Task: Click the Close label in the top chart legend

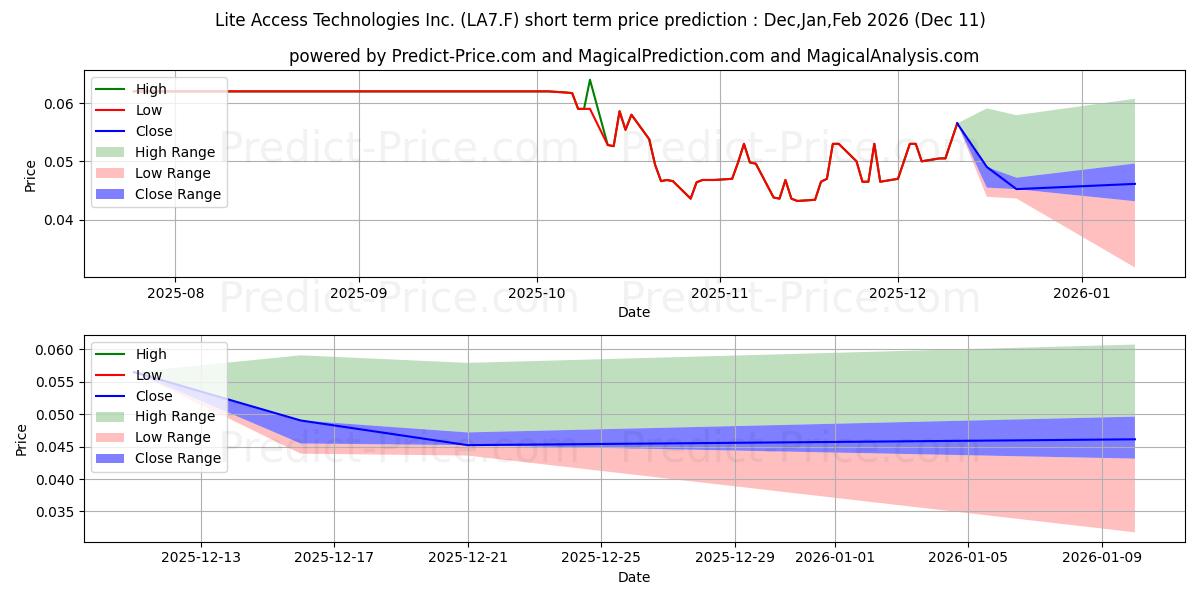Action: pos(153,132)
